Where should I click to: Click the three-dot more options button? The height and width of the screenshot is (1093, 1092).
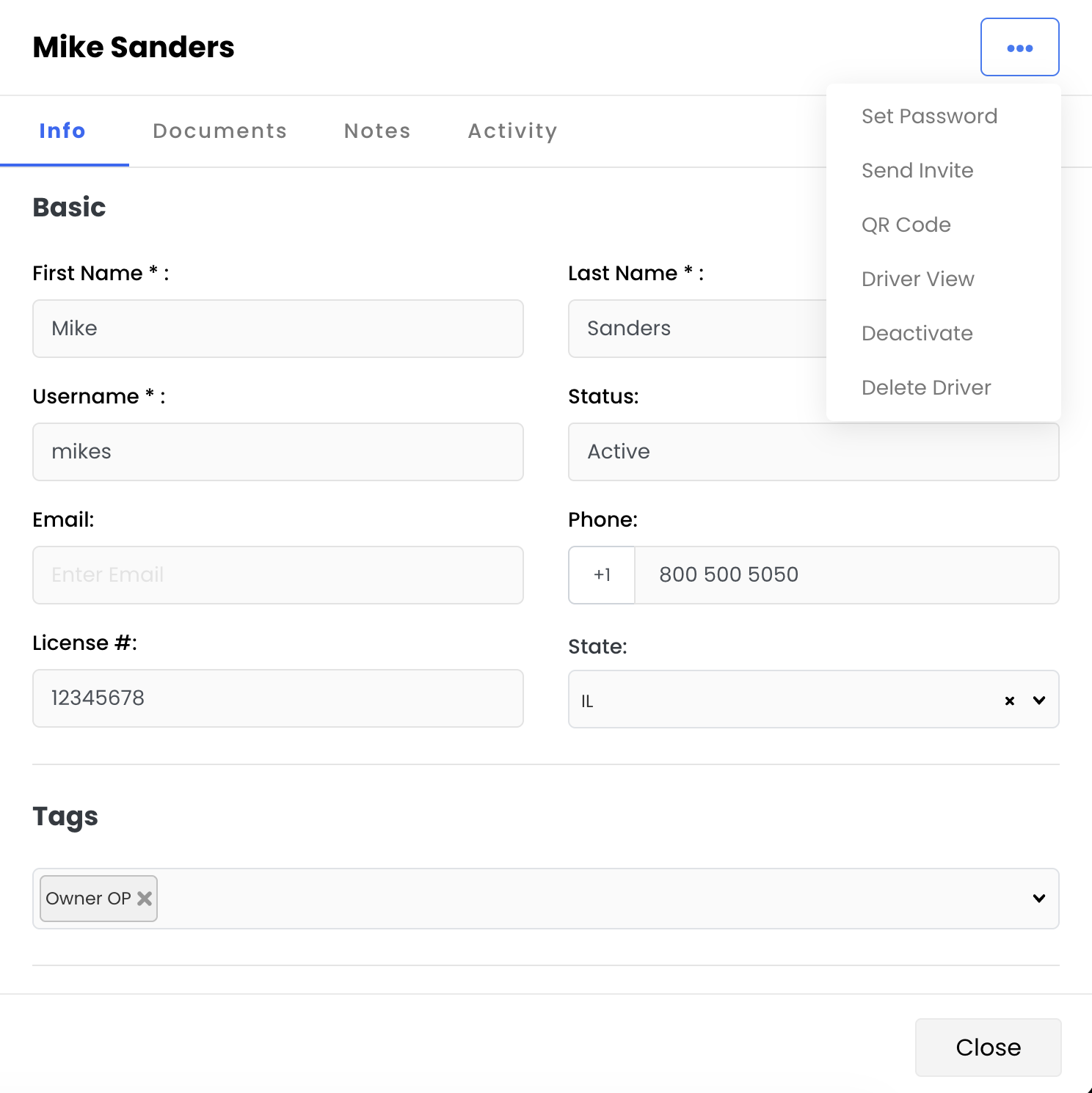(1019, 48)
